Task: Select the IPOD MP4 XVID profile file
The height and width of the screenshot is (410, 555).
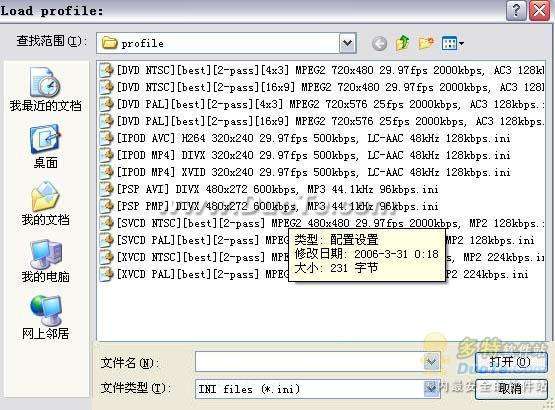Action: click(305, 172)
